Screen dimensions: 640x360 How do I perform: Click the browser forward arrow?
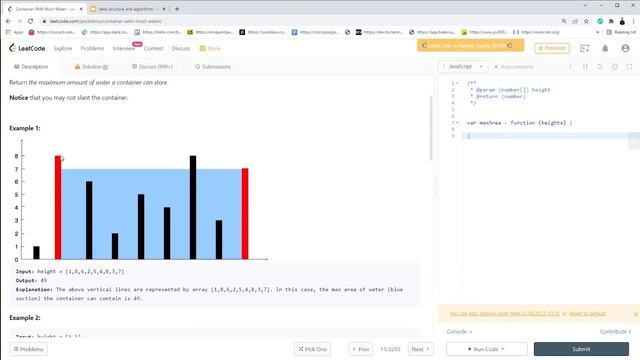19,21
